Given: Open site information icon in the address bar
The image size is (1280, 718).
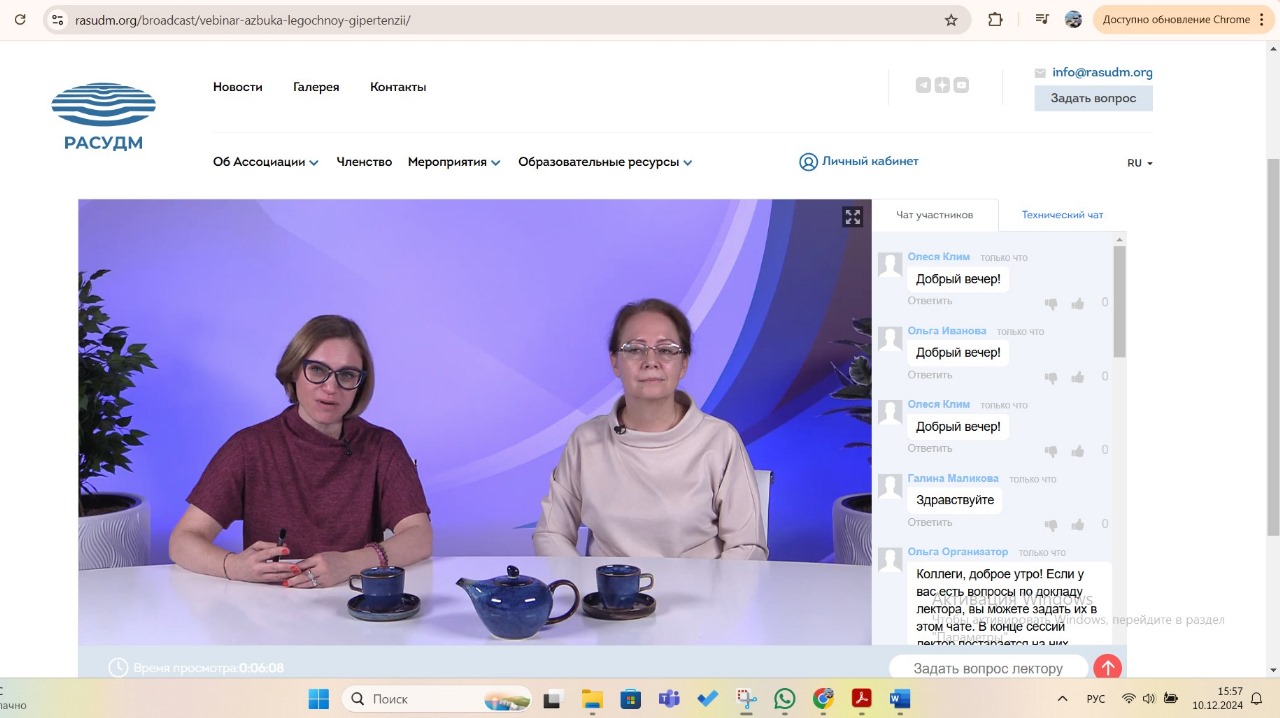Looking at the screenshot, I should pyautogui.click(x=57, y=20).
